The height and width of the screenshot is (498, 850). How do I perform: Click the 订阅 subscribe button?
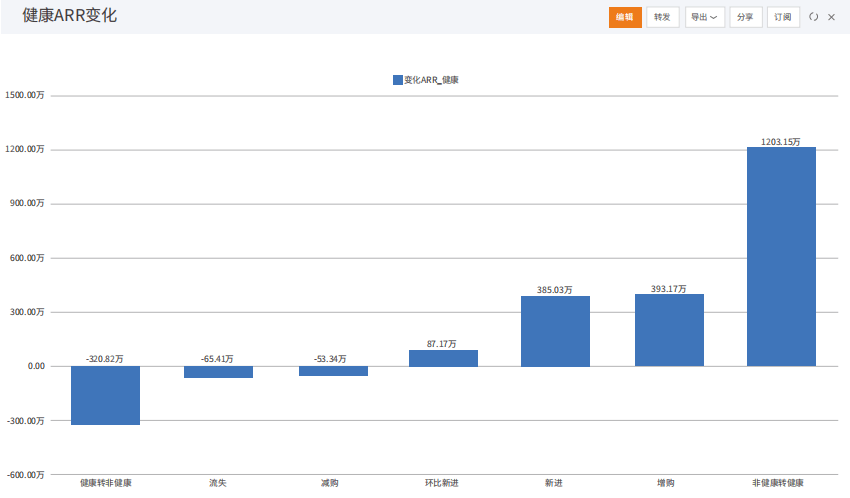[783, 17]
